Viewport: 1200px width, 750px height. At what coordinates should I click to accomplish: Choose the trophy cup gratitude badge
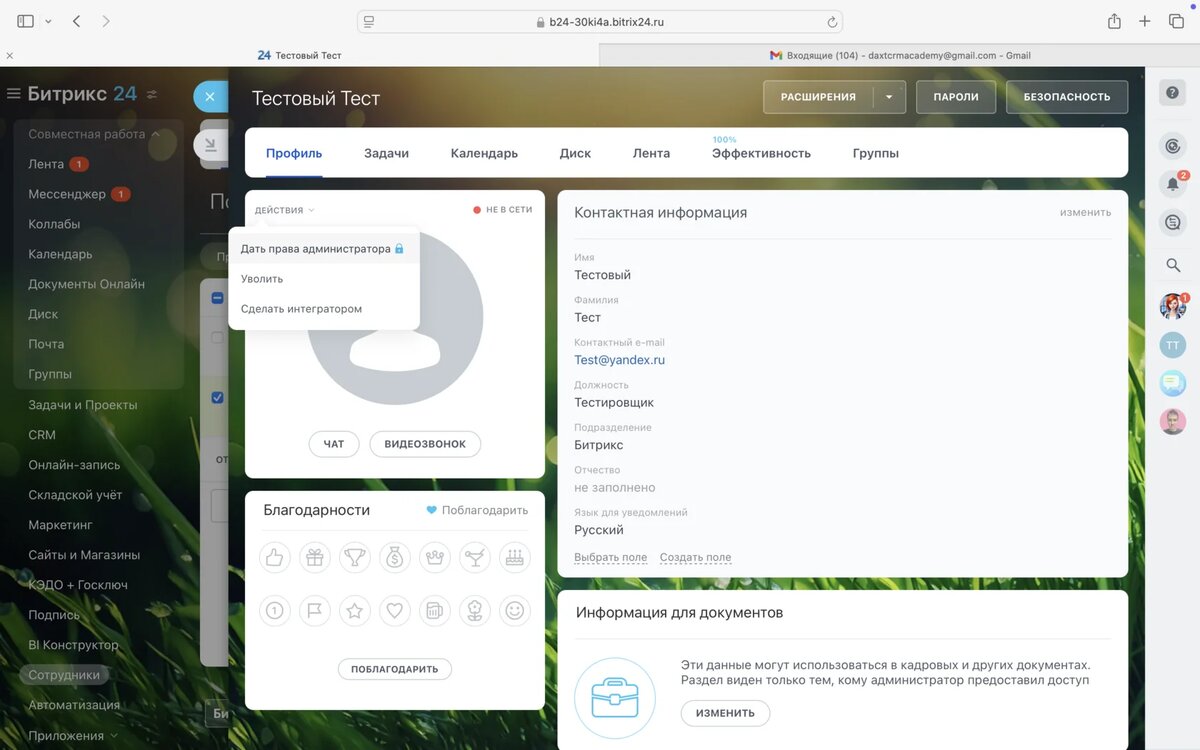355,557
